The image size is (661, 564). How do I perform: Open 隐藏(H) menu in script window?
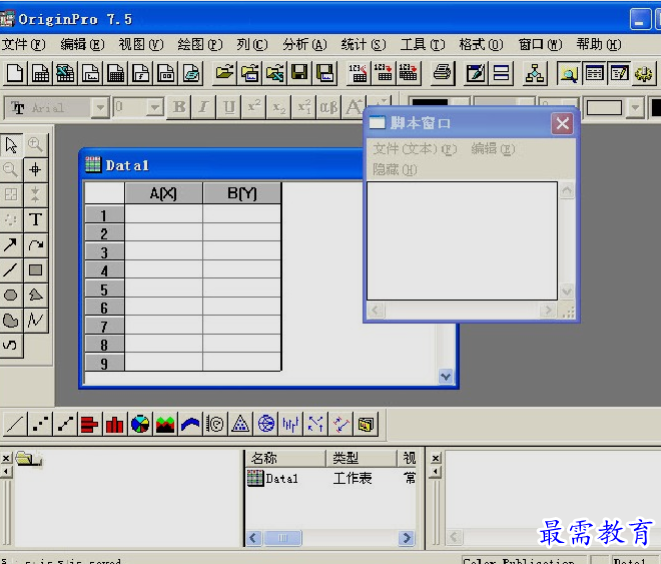point(395,169)
